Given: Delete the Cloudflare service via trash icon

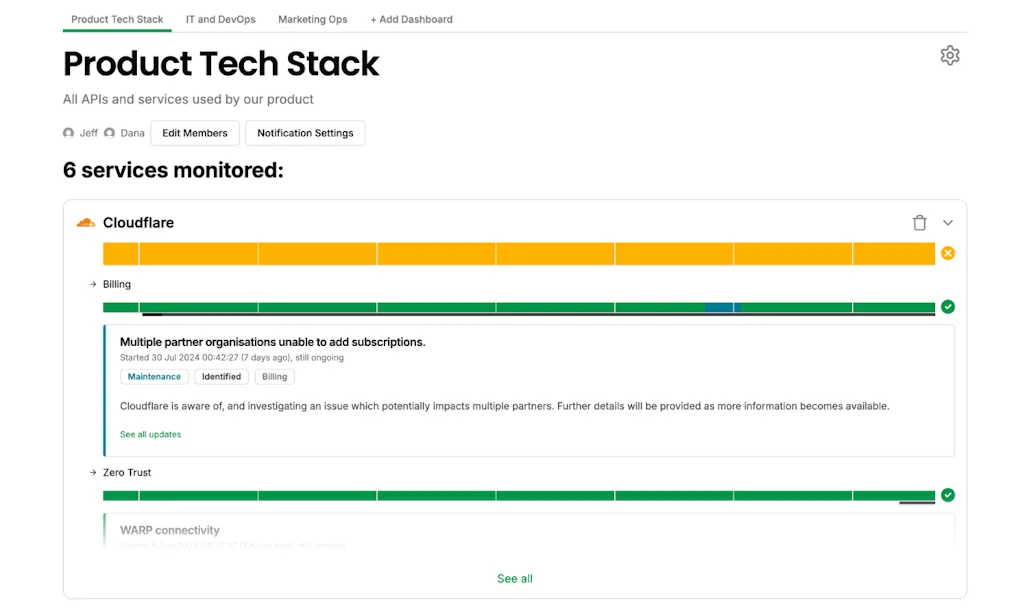Looking at the screenshot, I should [x=919, y=222].
